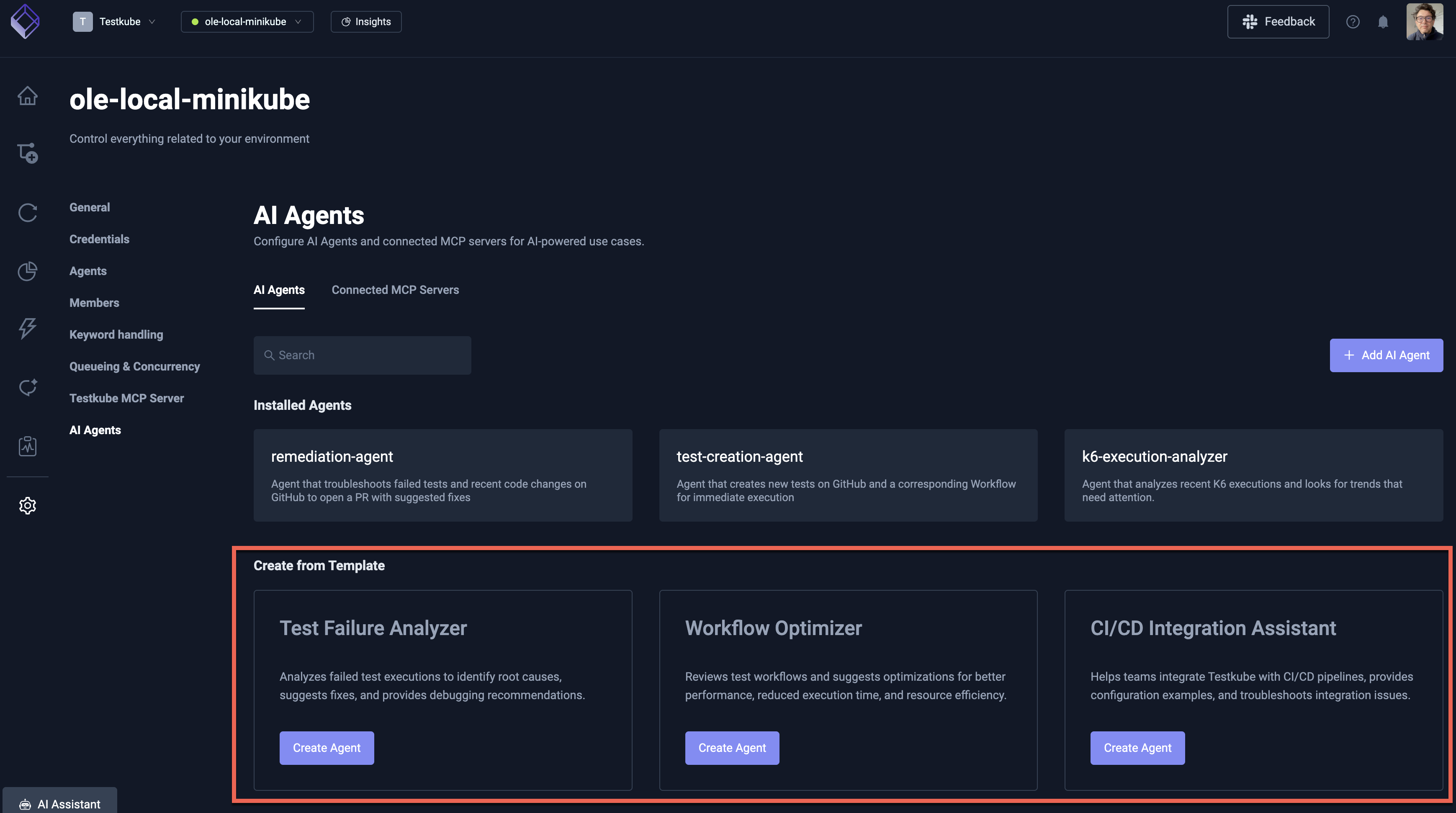Open the help question mark icon
The height and width of the screenshot is (813, 1456).
pyautogui.click(x=1353, y=21)
